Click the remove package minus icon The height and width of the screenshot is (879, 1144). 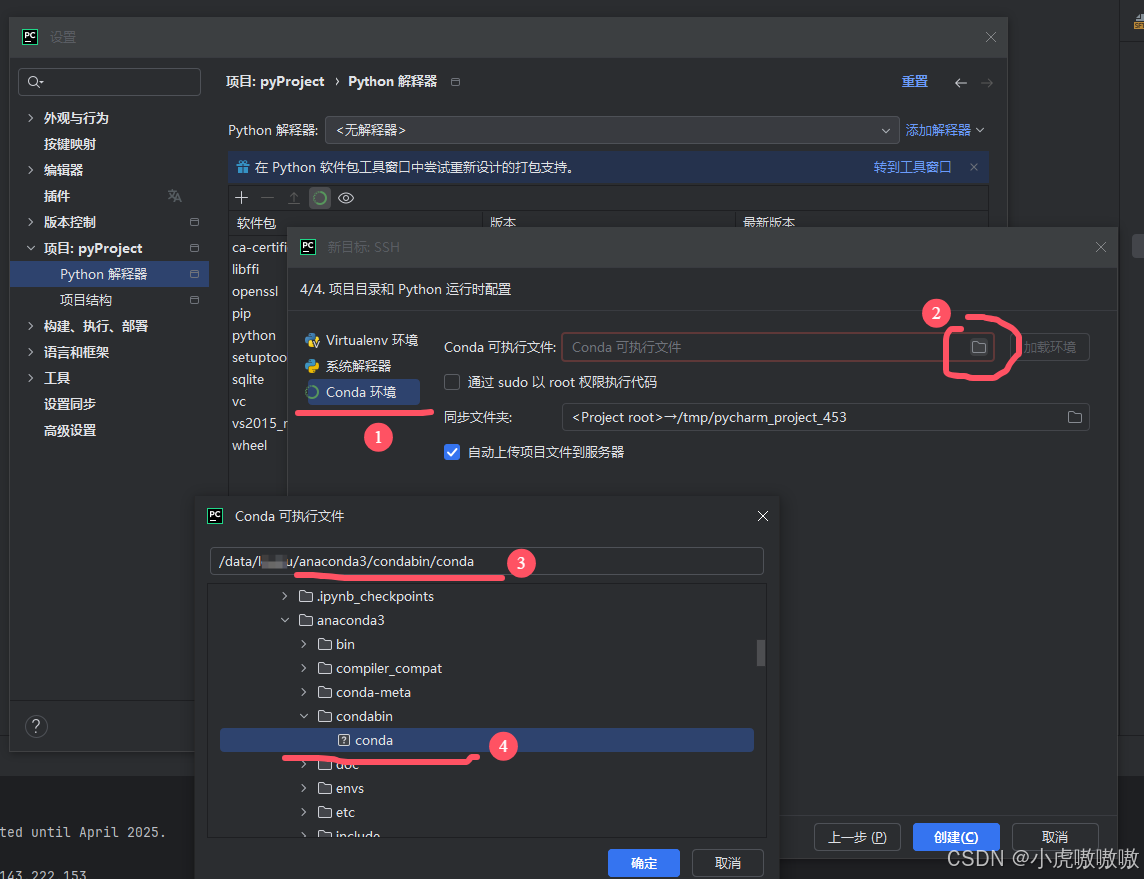(x=268, y=198)
